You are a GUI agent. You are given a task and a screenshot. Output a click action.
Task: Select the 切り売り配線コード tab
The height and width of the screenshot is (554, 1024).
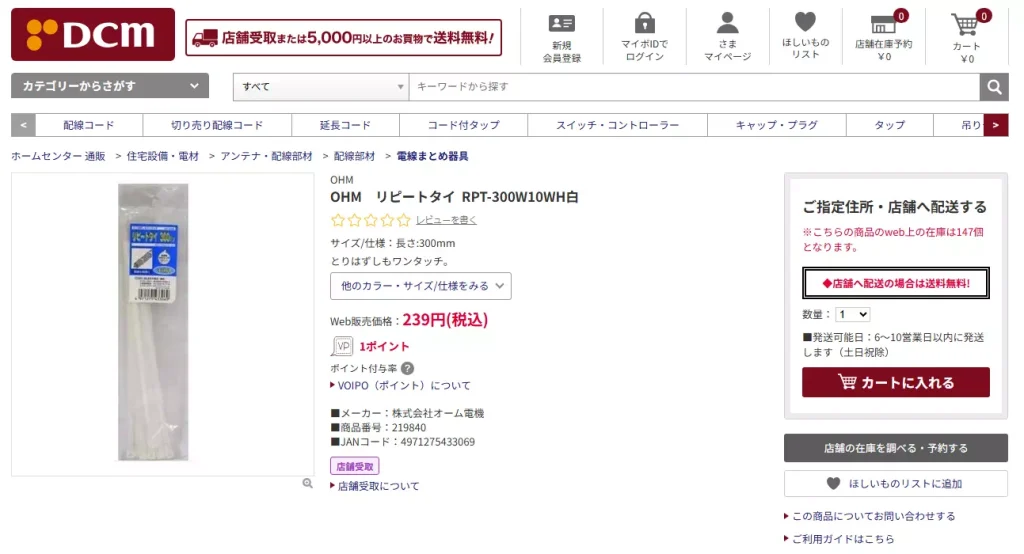click(x=217, y=125)
